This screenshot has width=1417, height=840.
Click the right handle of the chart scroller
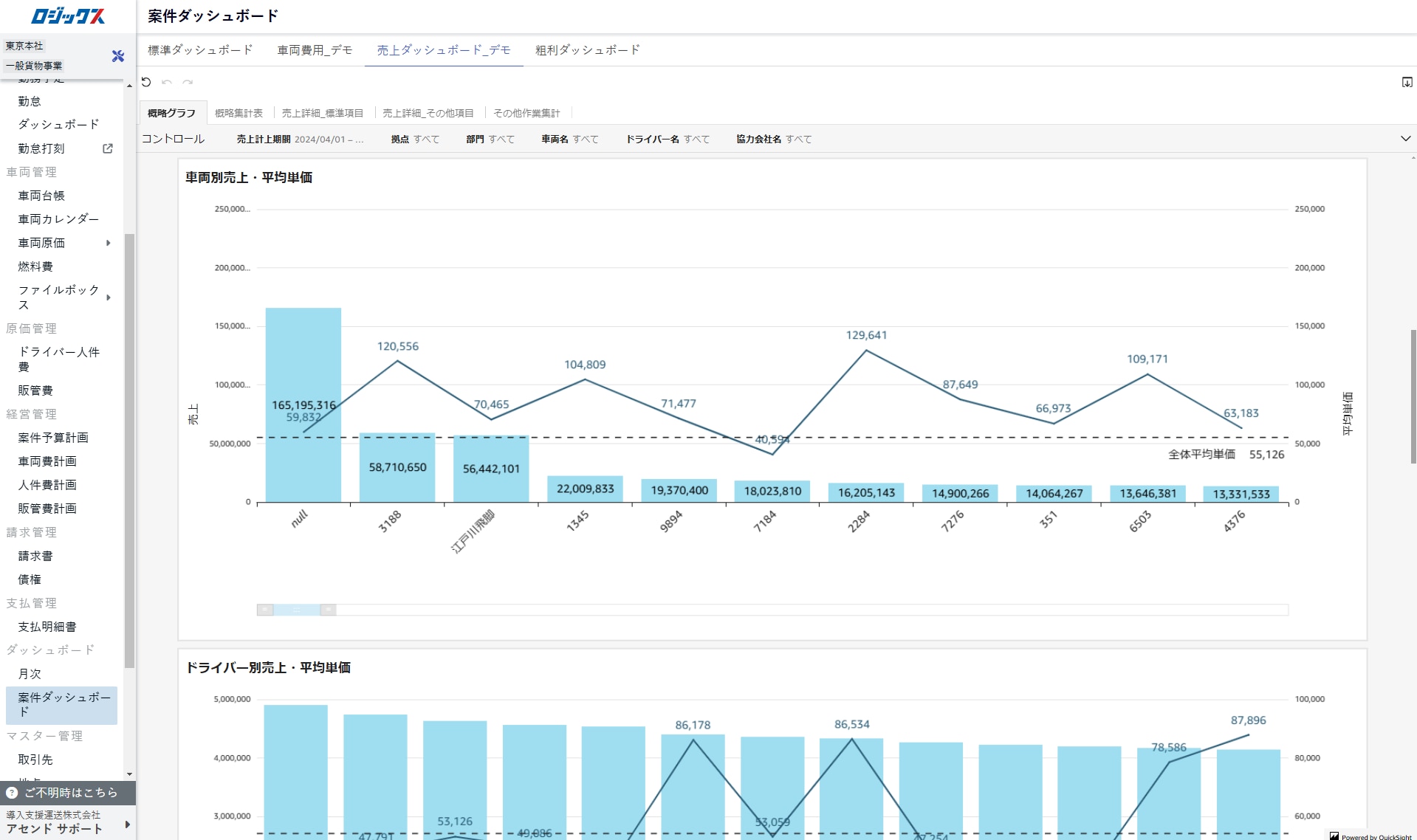pyautogui.click(x=329, y=610)
